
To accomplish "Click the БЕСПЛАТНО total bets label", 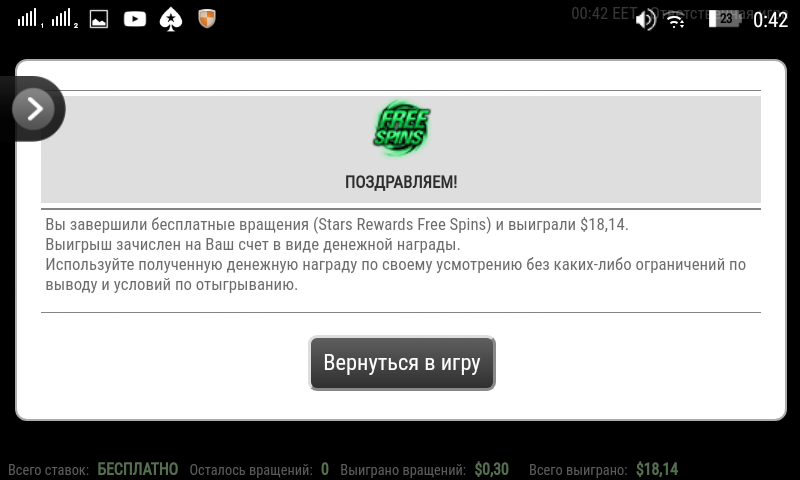I will pyautogui.click(x=138, y=469).
